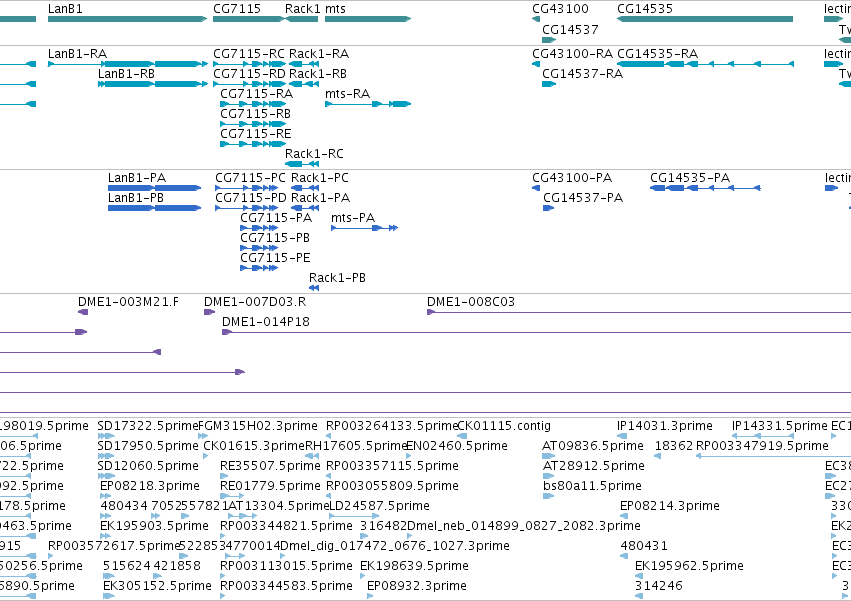Select the CG7115-RD transcript label
Viewport: 851px width, 601px height.
coord(249,74)
